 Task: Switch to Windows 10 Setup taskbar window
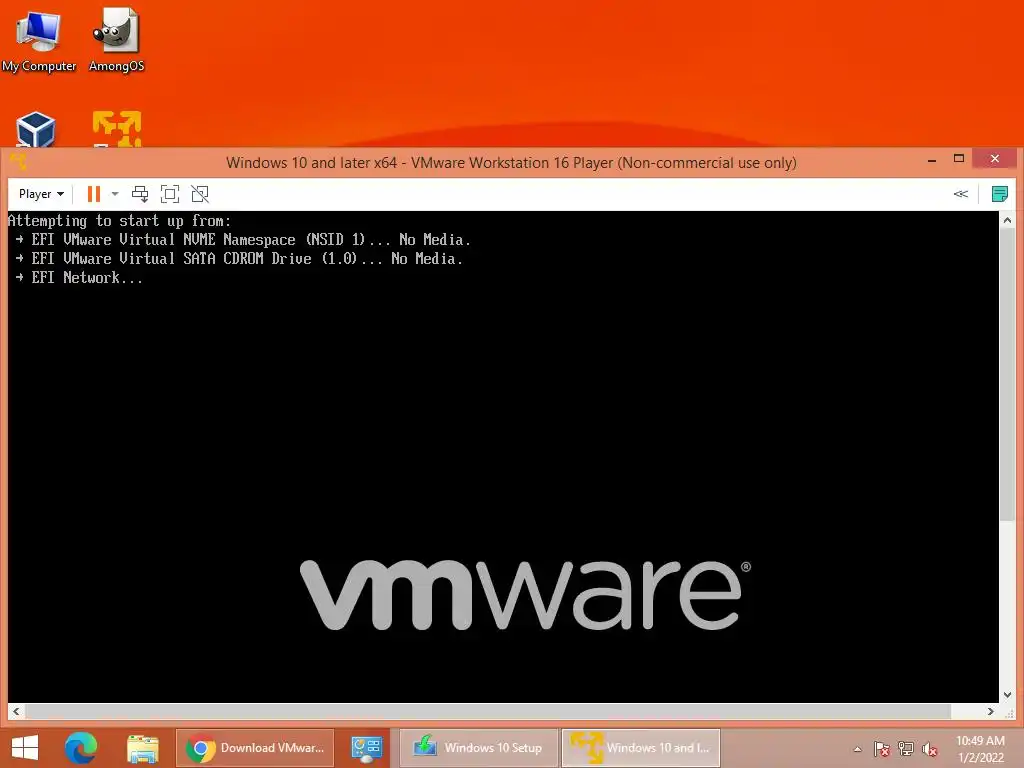pyautogui.click(x=479, y=748)
